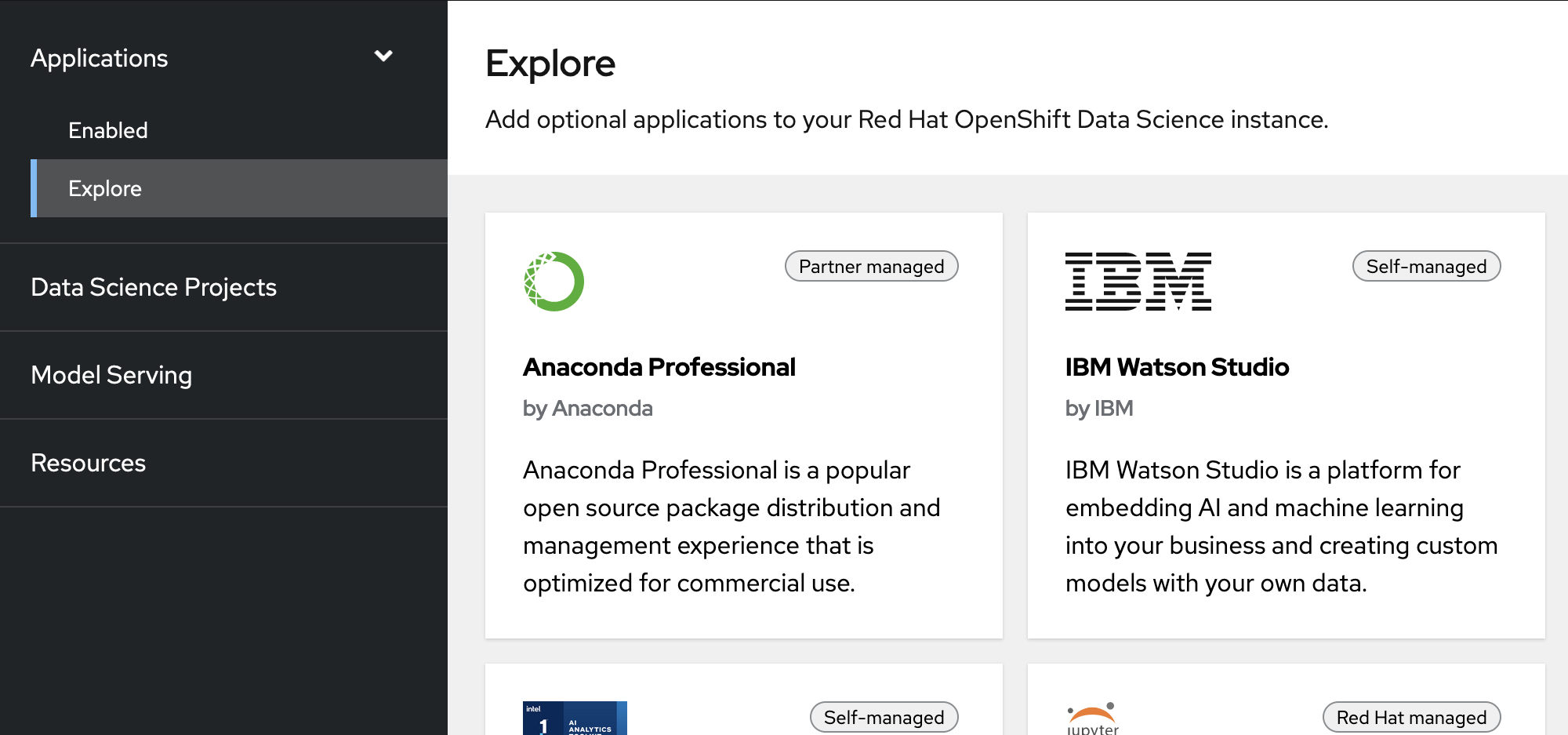Click the IBM striped logo
The width and height of the screenshot is (1568, 735).
(x=1138, y=282)
